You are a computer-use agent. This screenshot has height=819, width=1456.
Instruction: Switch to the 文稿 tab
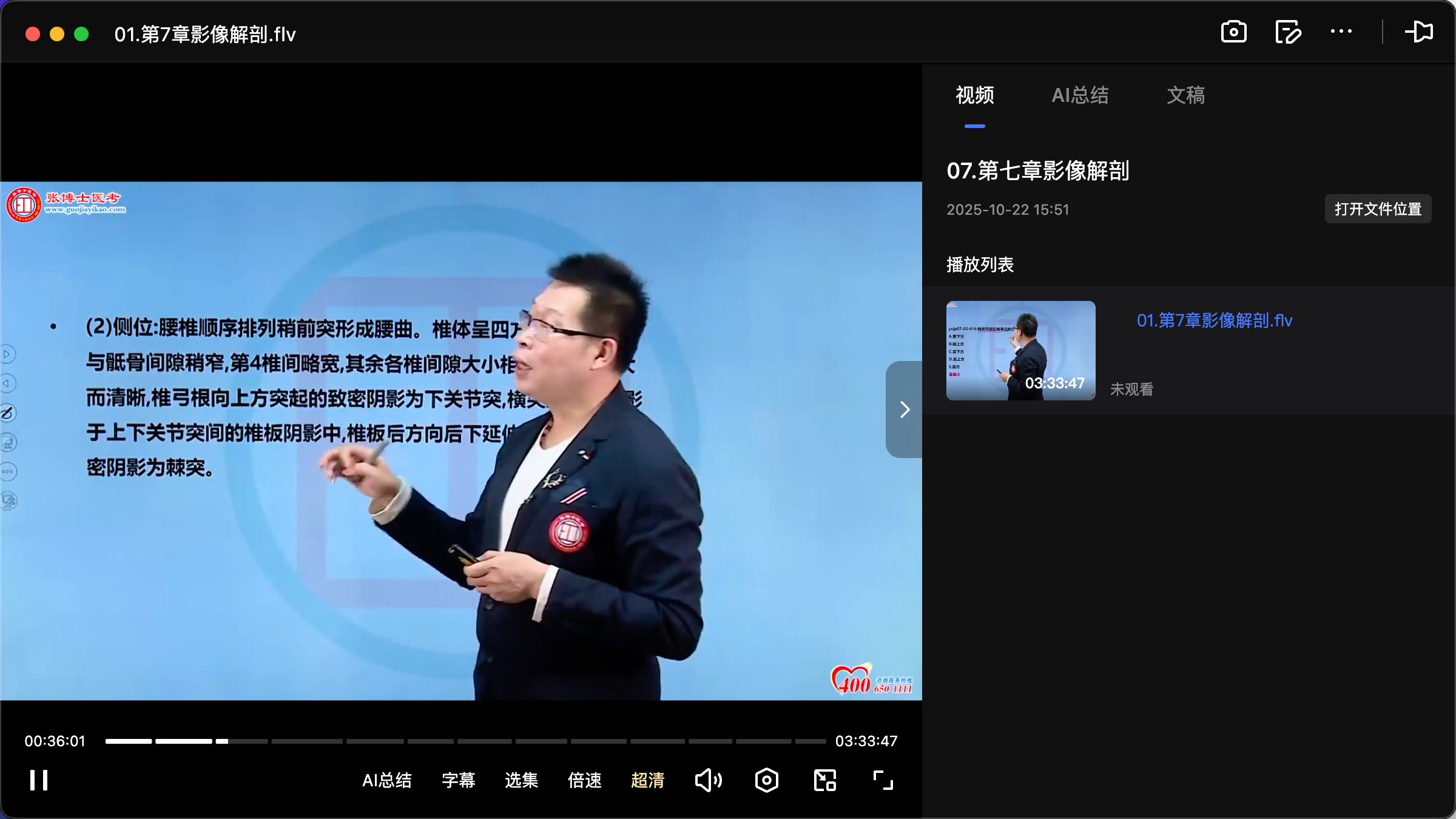click(1185, 95)
